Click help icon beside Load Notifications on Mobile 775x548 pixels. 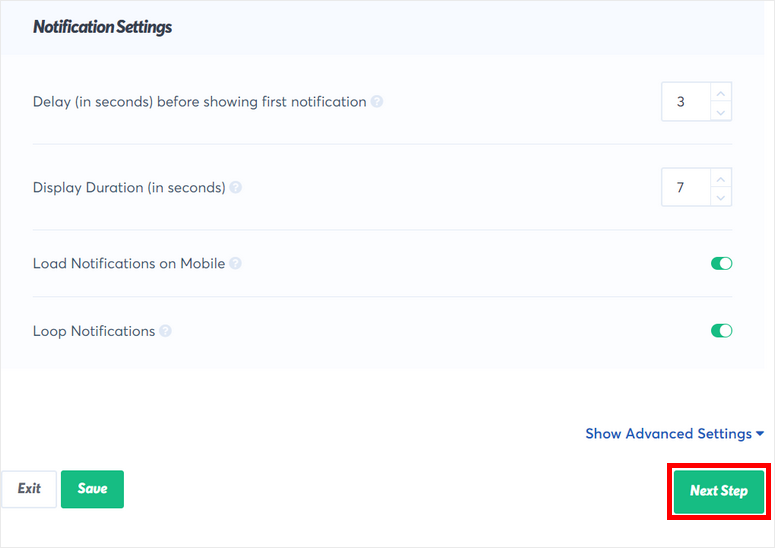(235, 264)
